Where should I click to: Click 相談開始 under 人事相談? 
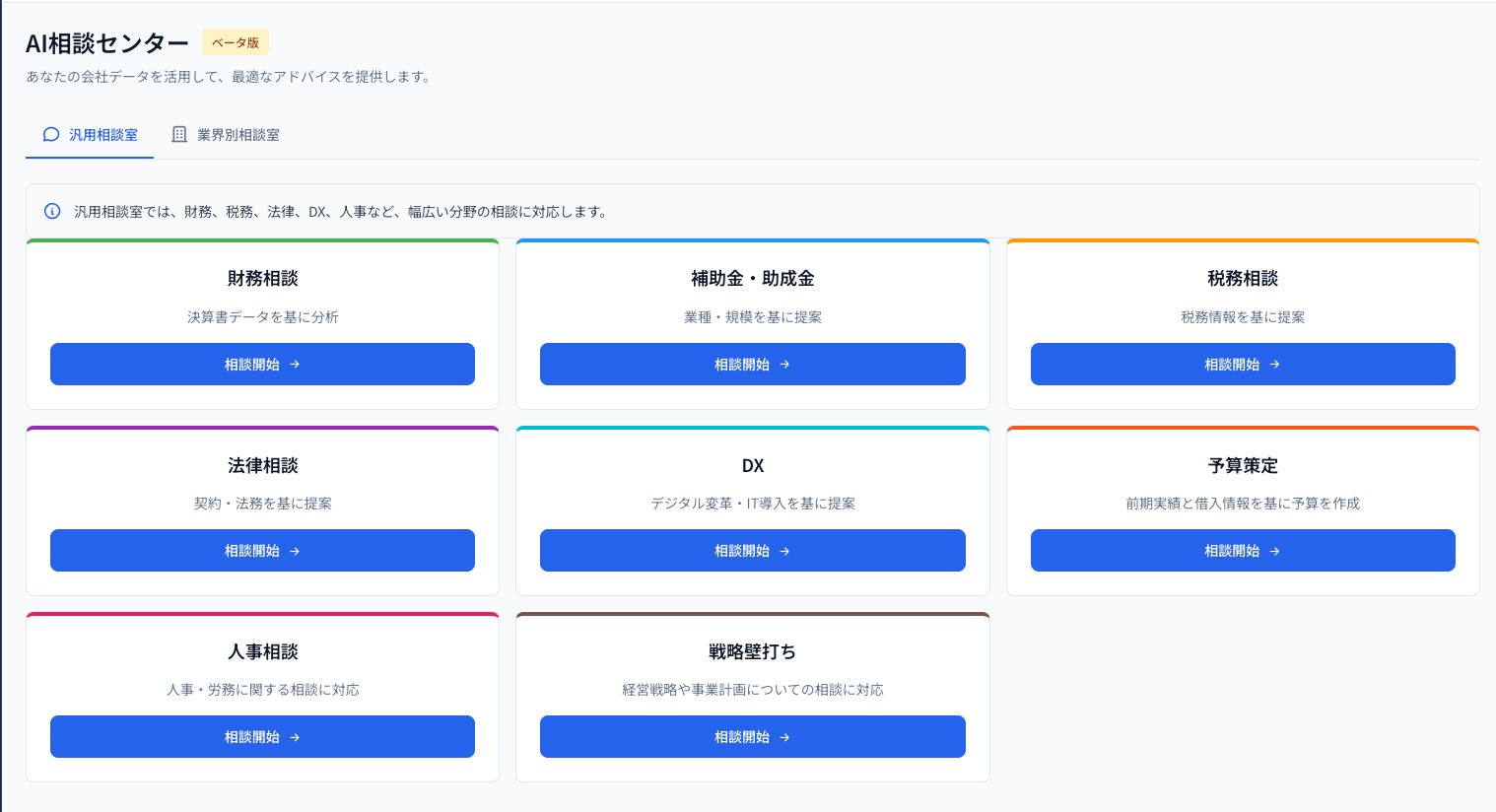[x=262, y=736]
